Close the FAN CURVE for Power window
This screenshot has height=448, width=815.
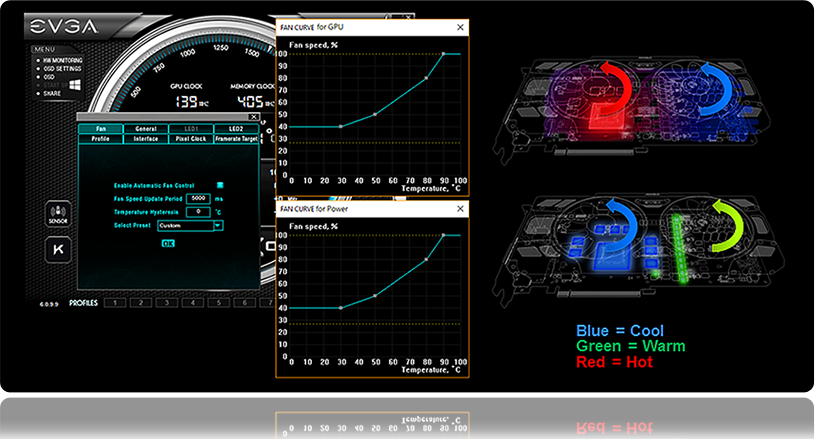point(460,209)
